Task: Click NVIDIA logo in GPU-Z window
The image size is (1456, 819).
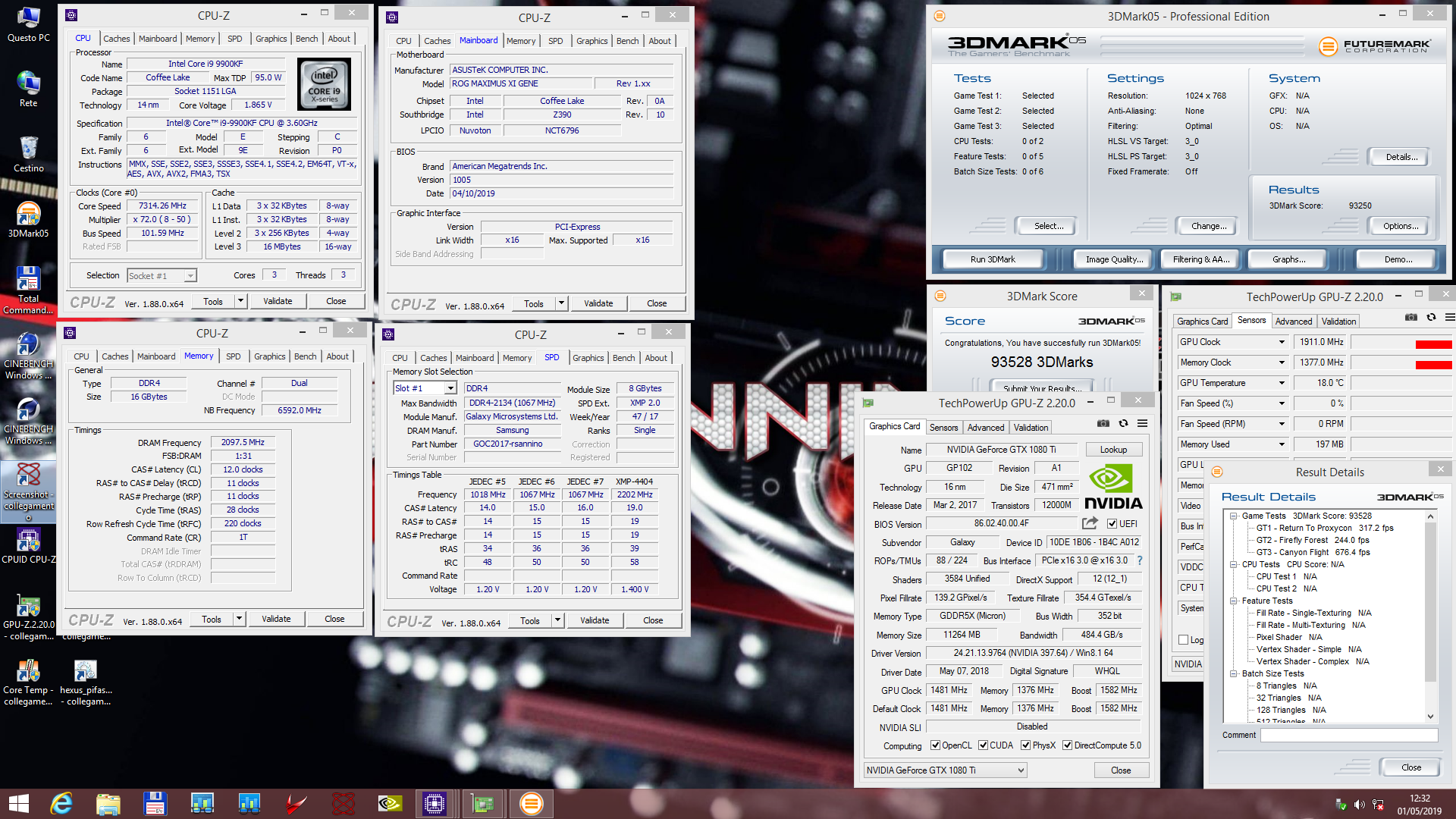Action: tap(1113, 487)
